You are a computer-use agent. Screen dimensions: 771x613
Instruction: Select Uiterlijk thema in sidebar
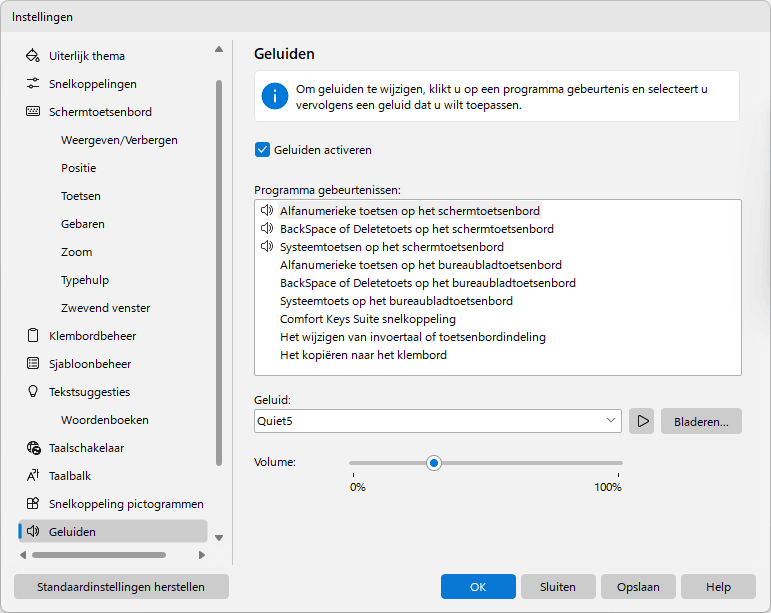click(x=87, y=56)
